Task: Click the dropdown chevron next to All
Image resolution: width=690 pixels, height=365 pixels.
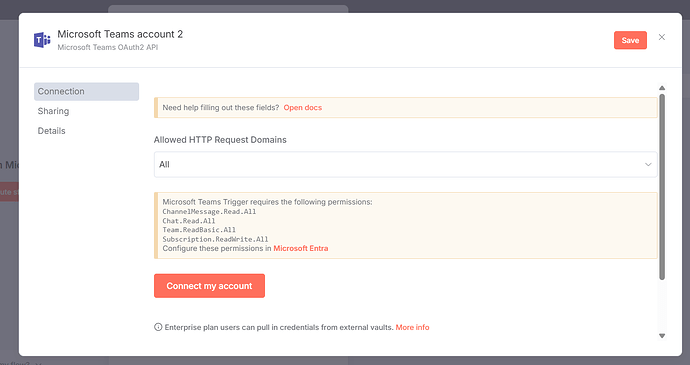Action: coord(648,165)
